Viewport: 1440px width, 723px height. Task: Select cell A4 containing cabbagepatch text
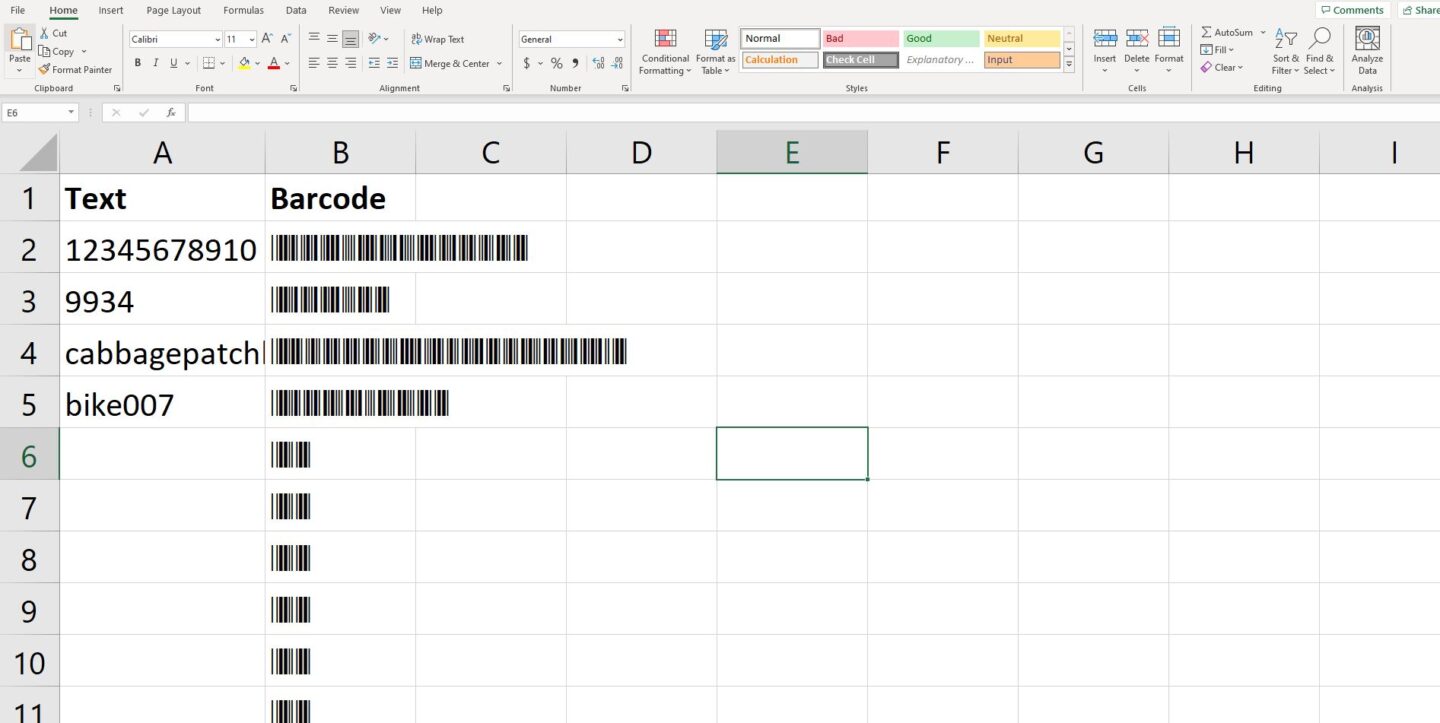[162, 352]
